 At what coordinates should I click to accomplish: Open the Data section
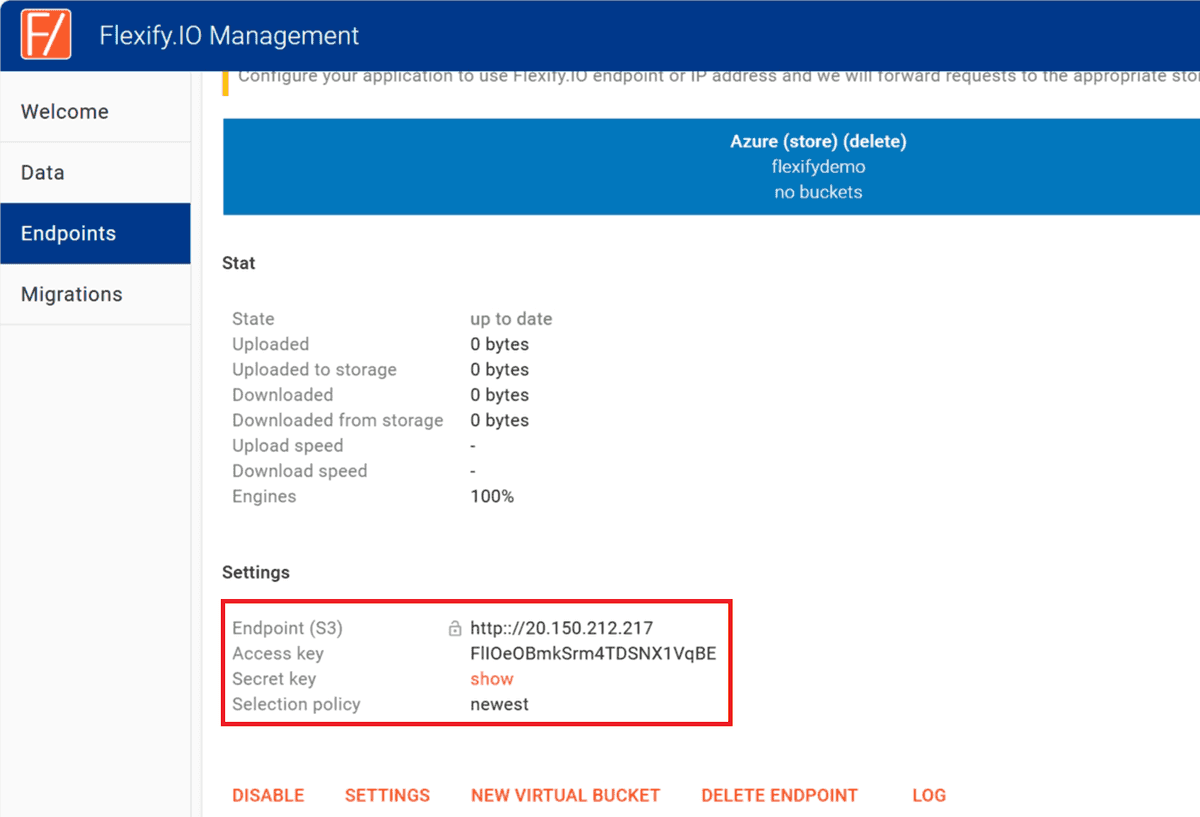[x=42, y=172]
